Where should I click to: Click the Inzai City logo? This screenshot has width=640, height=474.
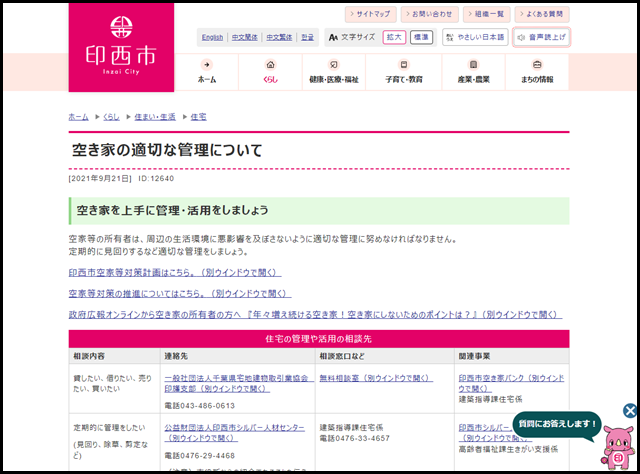point(119,46)
